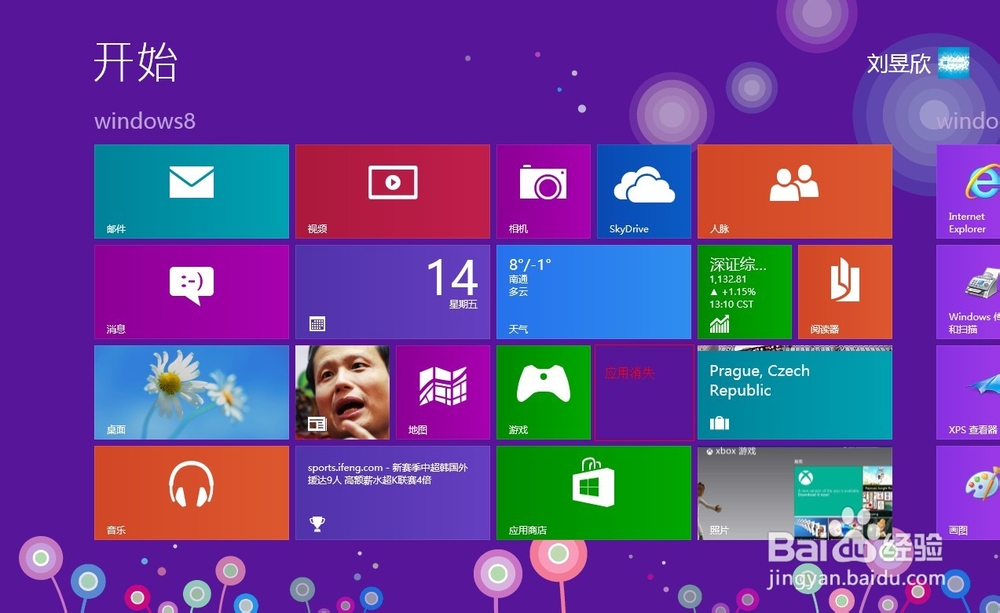Open the Calendar tile showing 14
1000x613 pixels.
click(x=392, y=292)
